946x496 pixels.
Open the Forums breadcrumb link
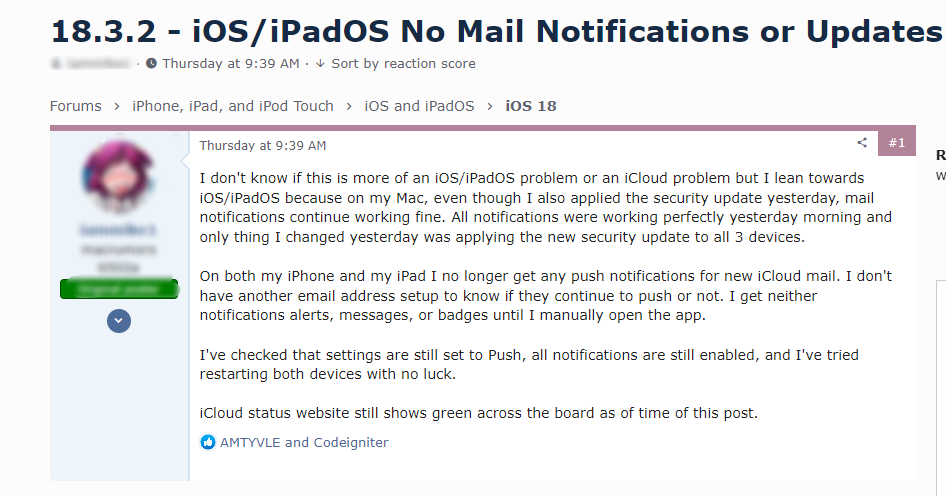pos(75,106)
